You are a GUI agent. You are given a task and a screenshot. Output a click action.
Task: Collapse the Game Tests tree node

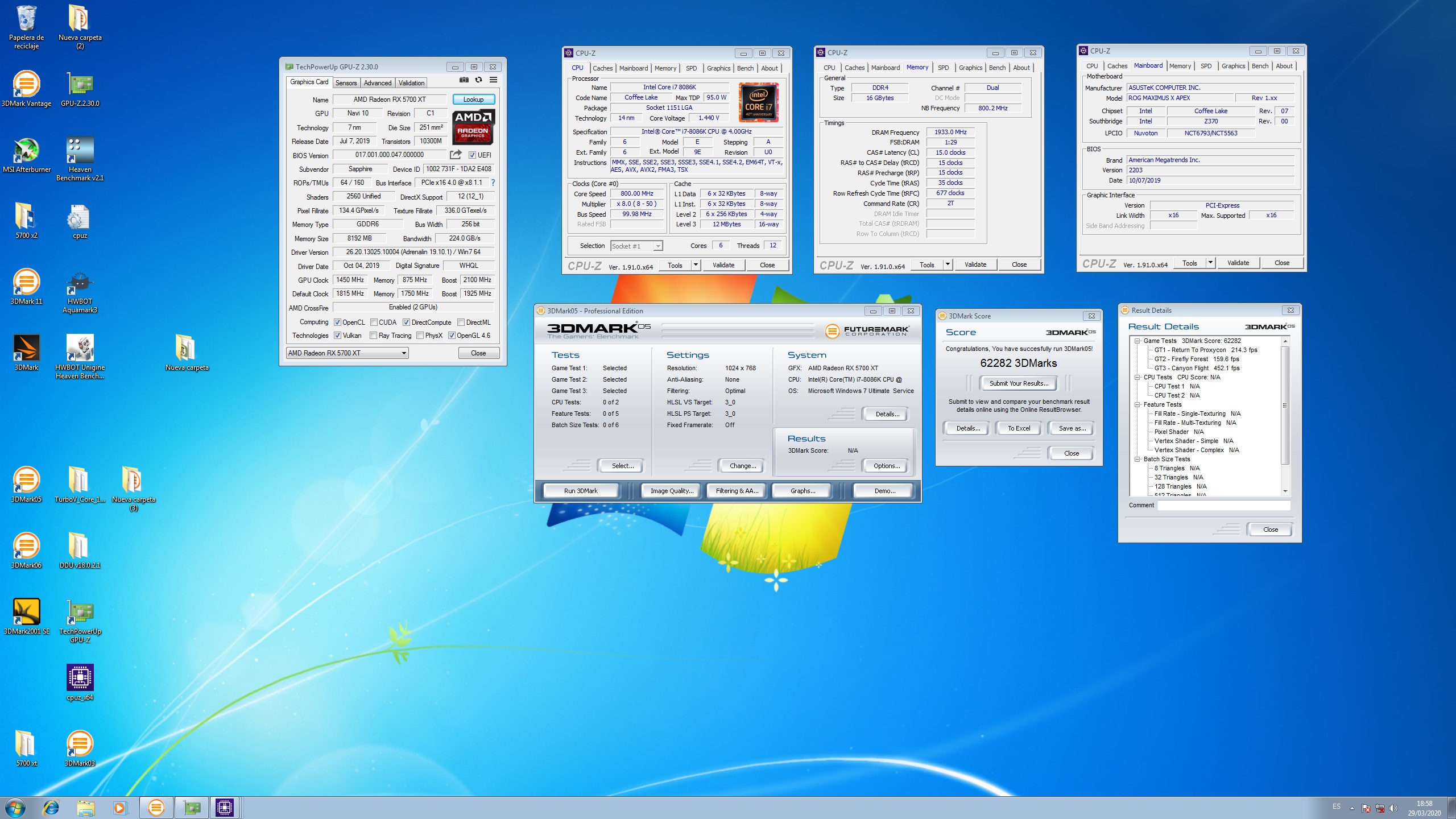click(1137, 341)
